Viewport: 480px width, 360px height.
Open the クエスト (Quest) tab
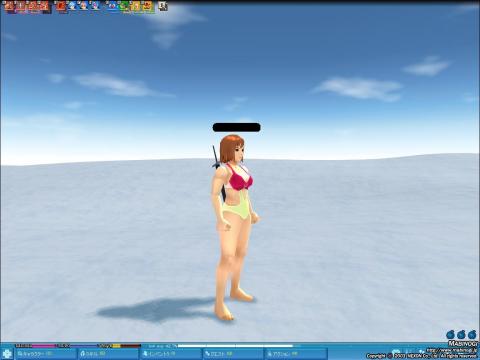[233, 354]
